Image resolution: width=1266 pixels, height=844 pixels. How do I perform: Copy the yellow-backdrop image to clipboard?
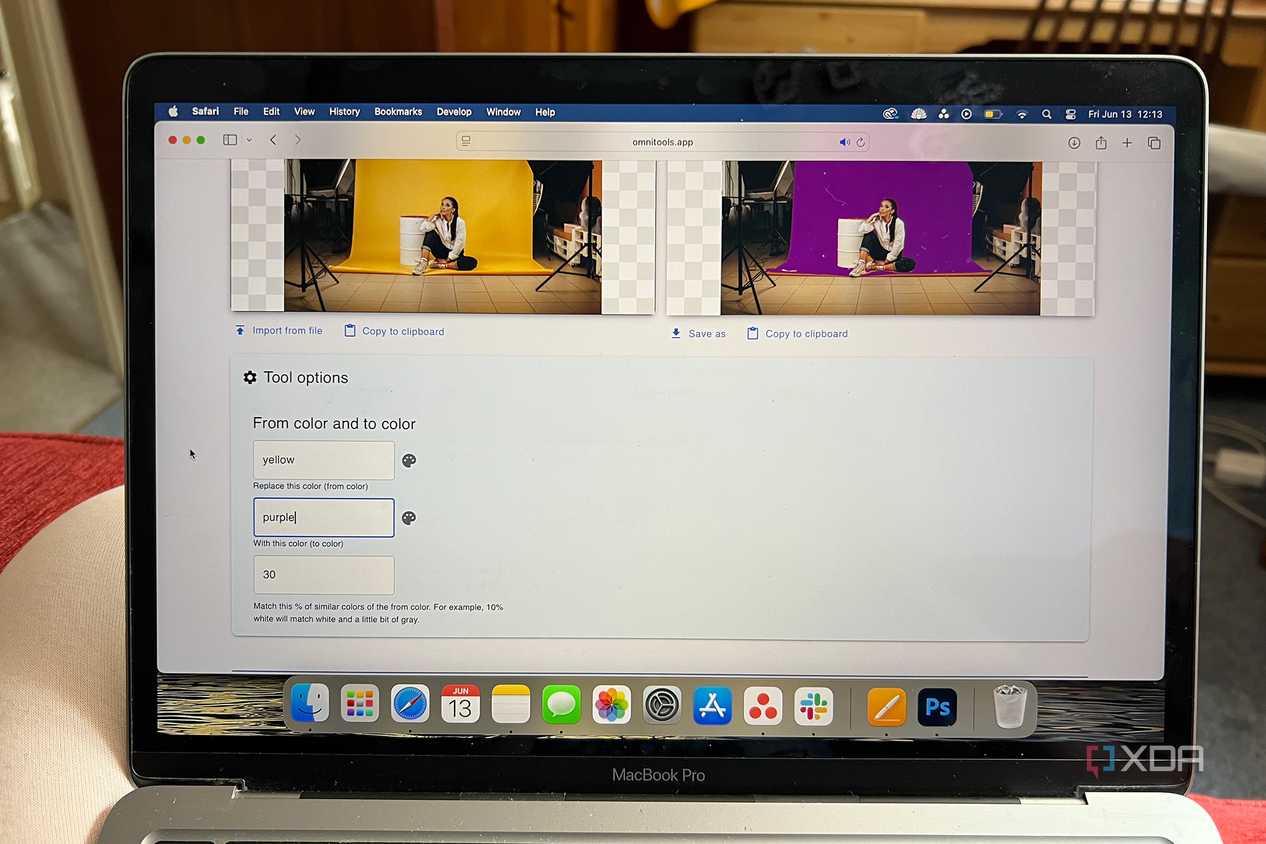point(394,331)
